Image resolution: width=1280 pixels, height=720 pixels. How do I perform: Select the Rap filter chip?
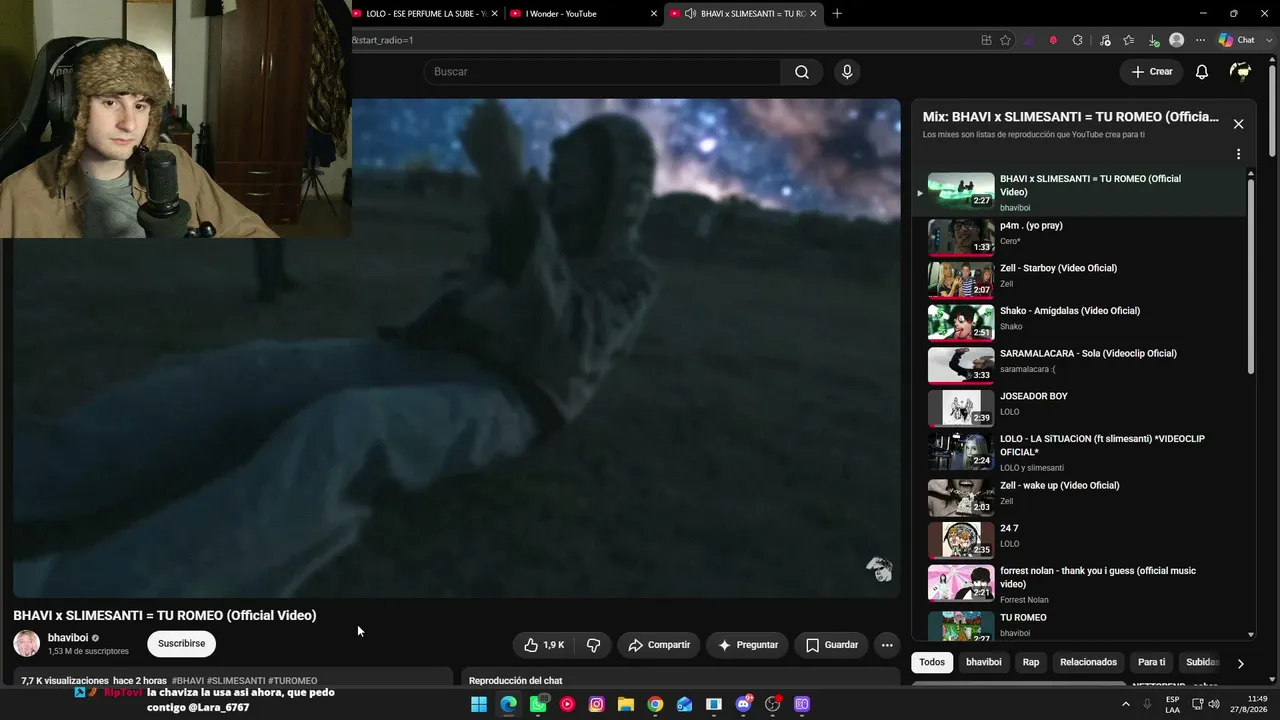point(1031,662)
